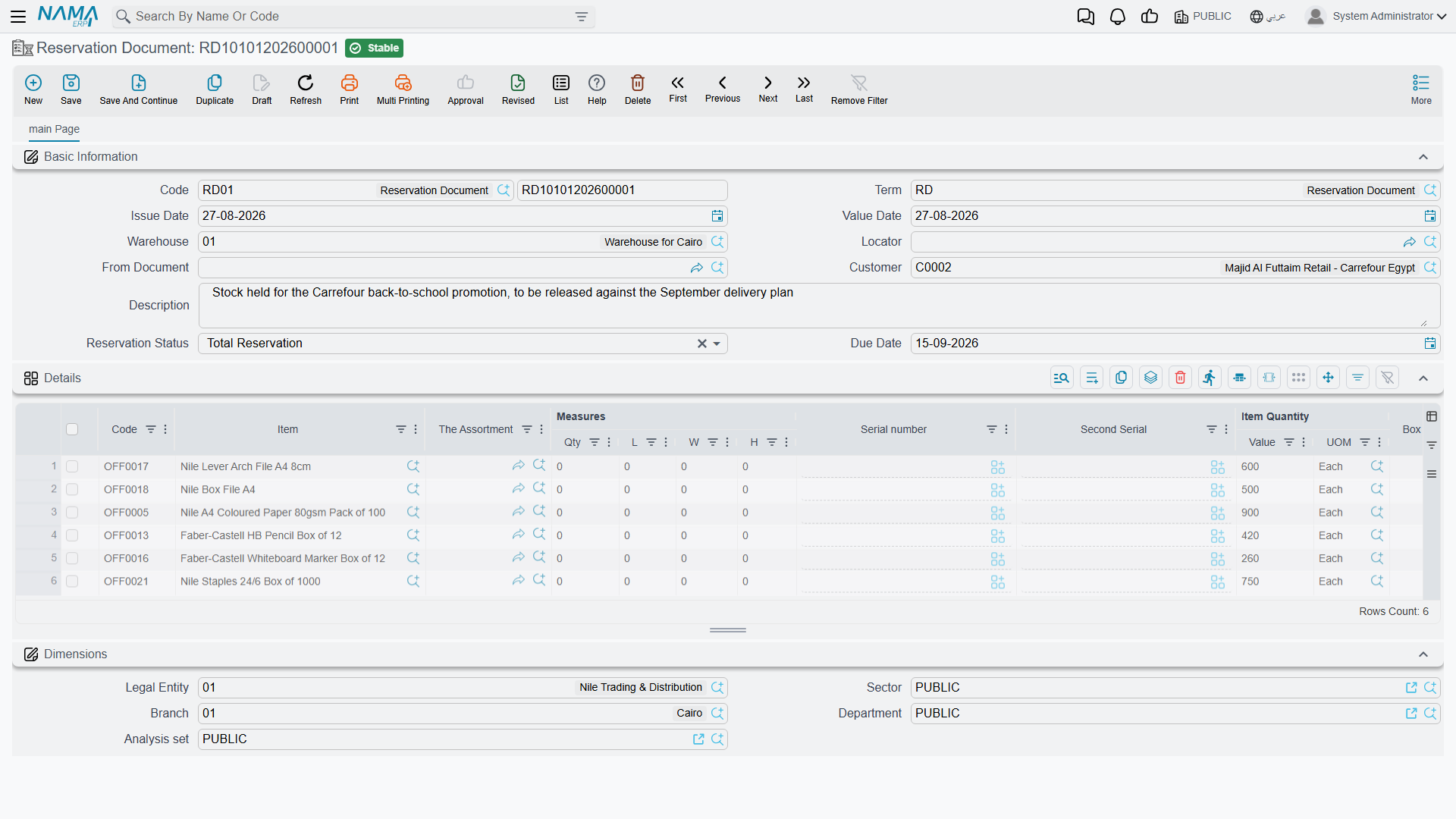Viewport: 1456px width, 819px height.
Task: Save the reservation document
Action: (x=71, y=89)
